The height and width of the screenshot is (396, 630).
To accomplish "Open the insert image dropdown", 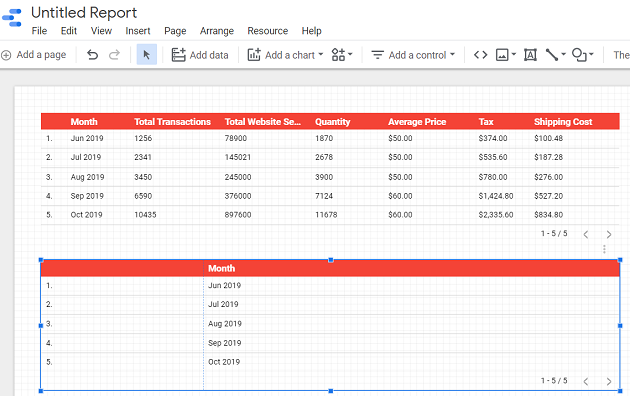I will point(505,55).
